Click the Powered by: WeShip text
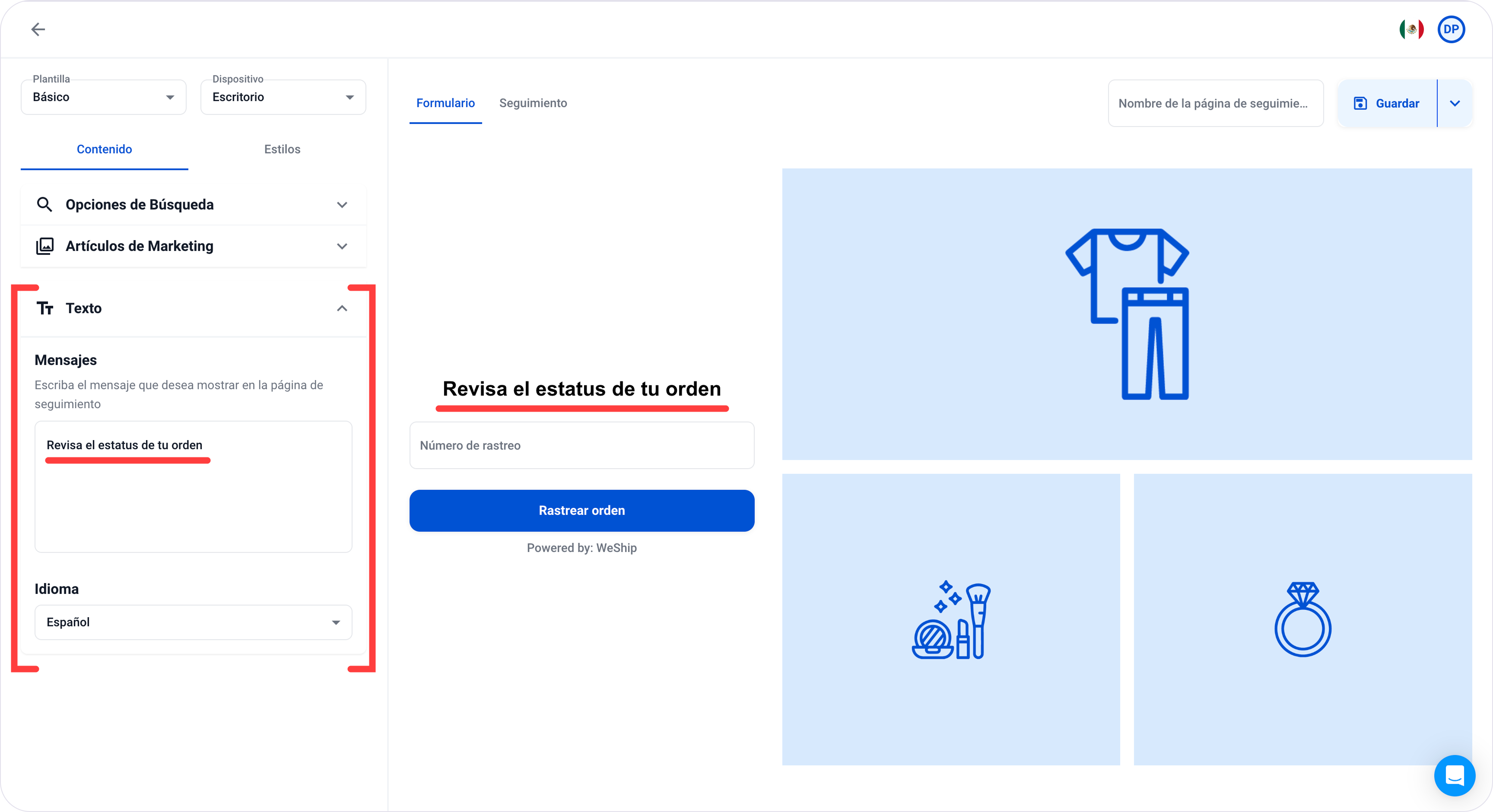This screenshot has height=812, width=1493. (582, 548)
